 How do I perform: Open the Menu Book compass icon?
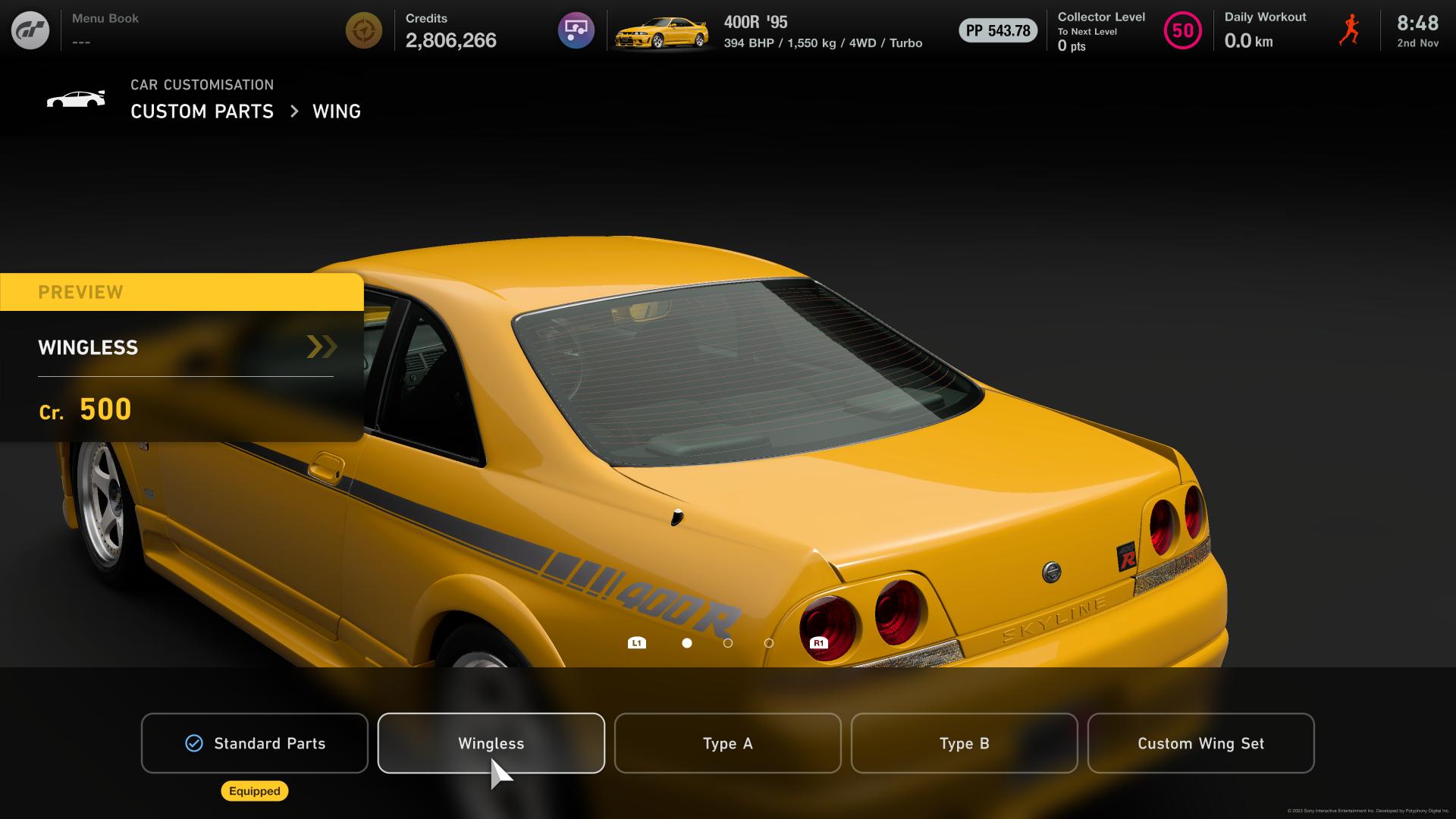(x=364, y=30)
